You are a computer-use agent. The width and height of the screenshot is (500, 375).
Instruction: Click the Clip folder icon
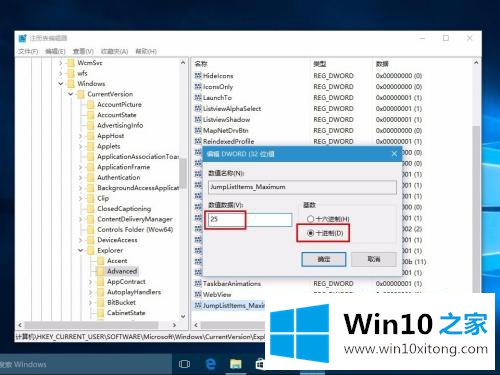(x=90, y=198)
